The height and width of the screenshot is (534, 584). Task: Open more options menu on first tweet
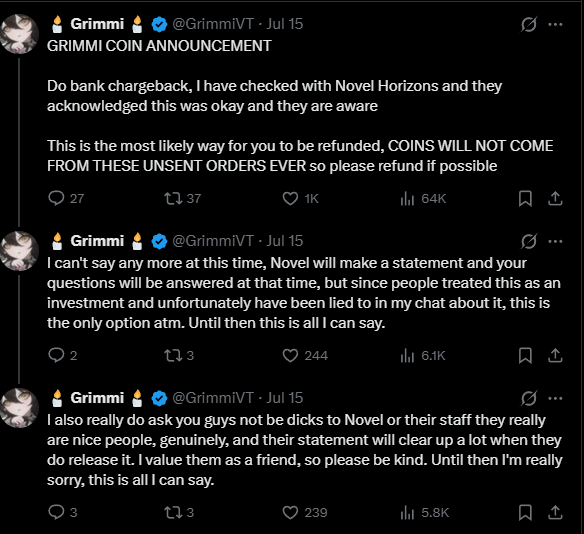[555, 25]
